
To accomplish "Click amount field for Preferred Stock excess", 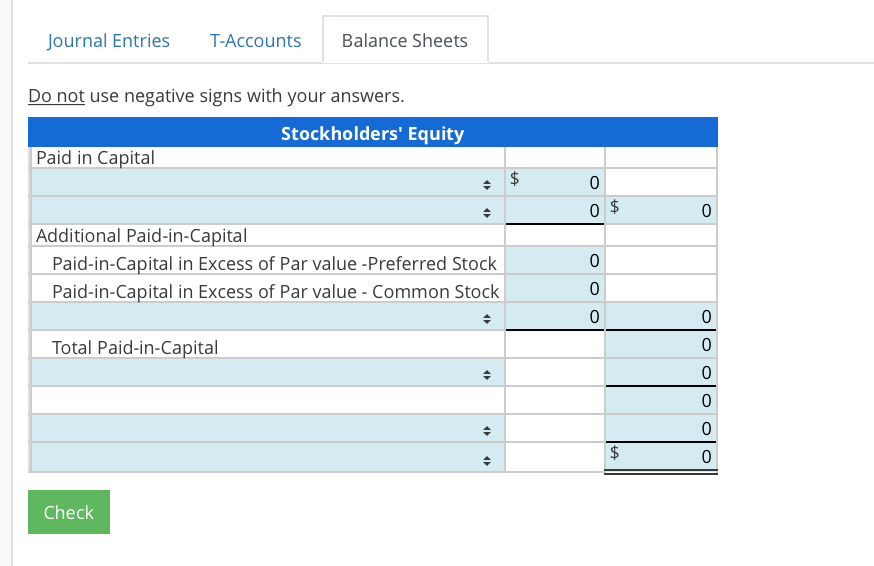I will [x=555, y=262].
